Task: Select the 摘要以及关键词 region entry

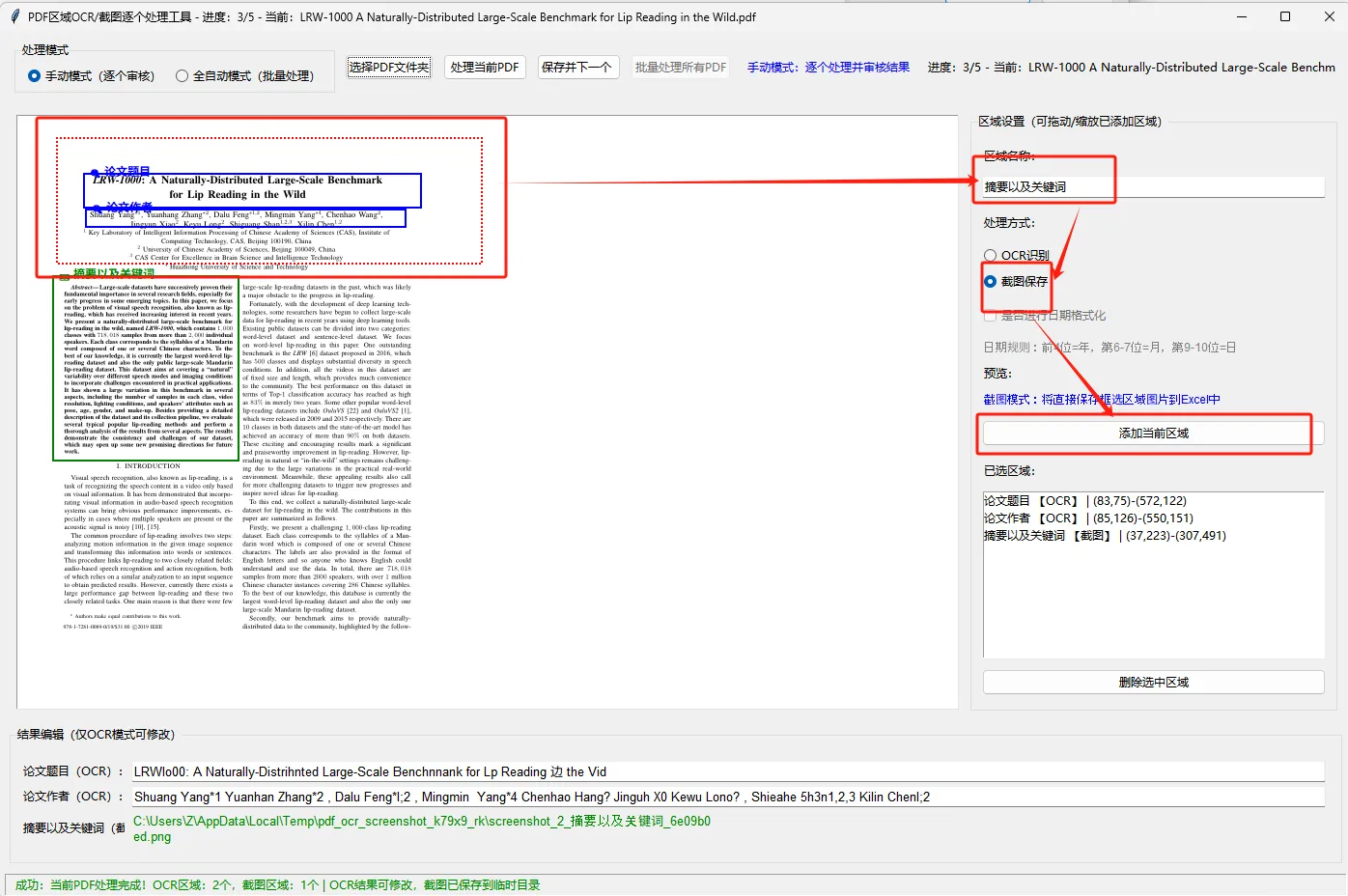Action: (x=1101, y=535)
